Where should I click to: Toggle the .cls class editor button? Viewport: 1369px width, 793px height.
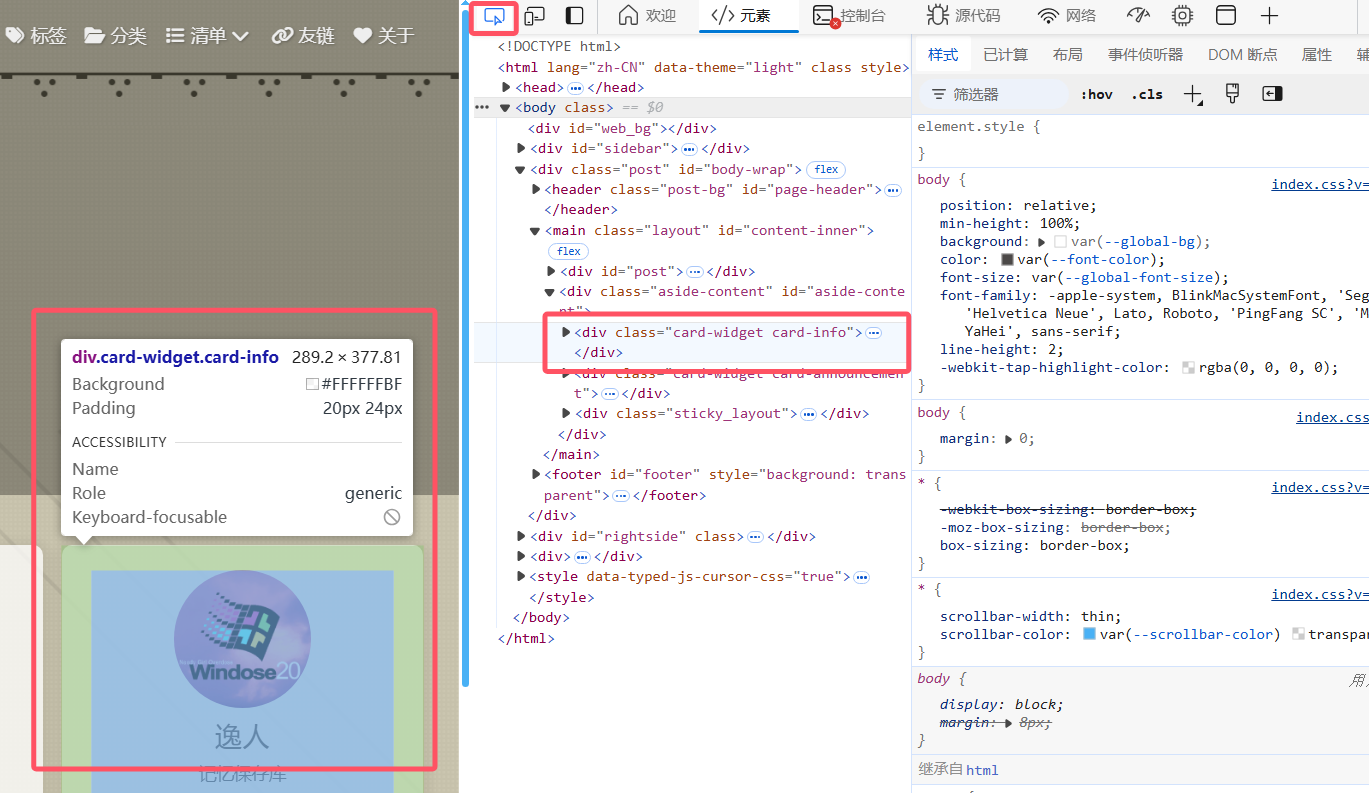pyautogui.click(x=1147, y=94)
